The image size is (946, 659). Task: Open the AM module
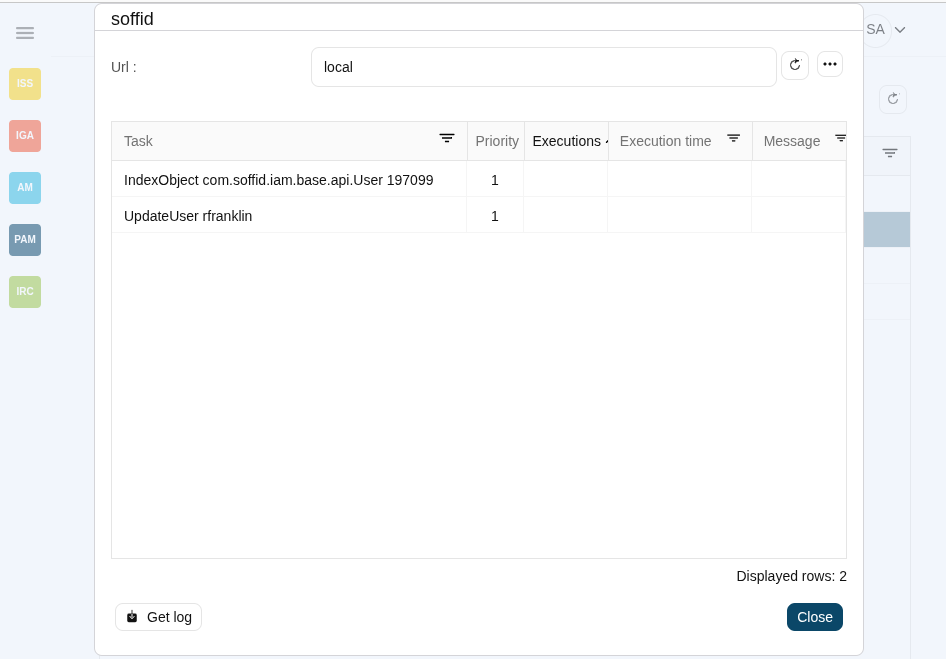tap(25, 188)
